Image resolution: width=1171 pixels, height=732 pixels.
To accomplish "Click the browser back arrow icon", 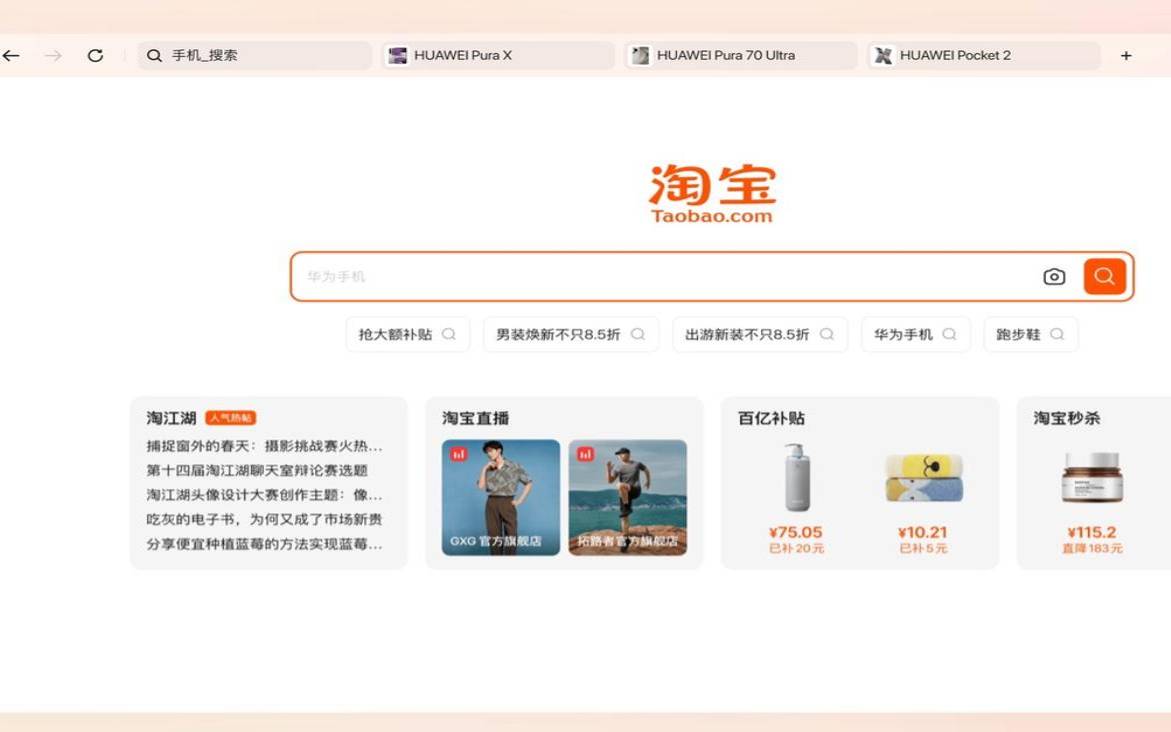I will 11,55.
